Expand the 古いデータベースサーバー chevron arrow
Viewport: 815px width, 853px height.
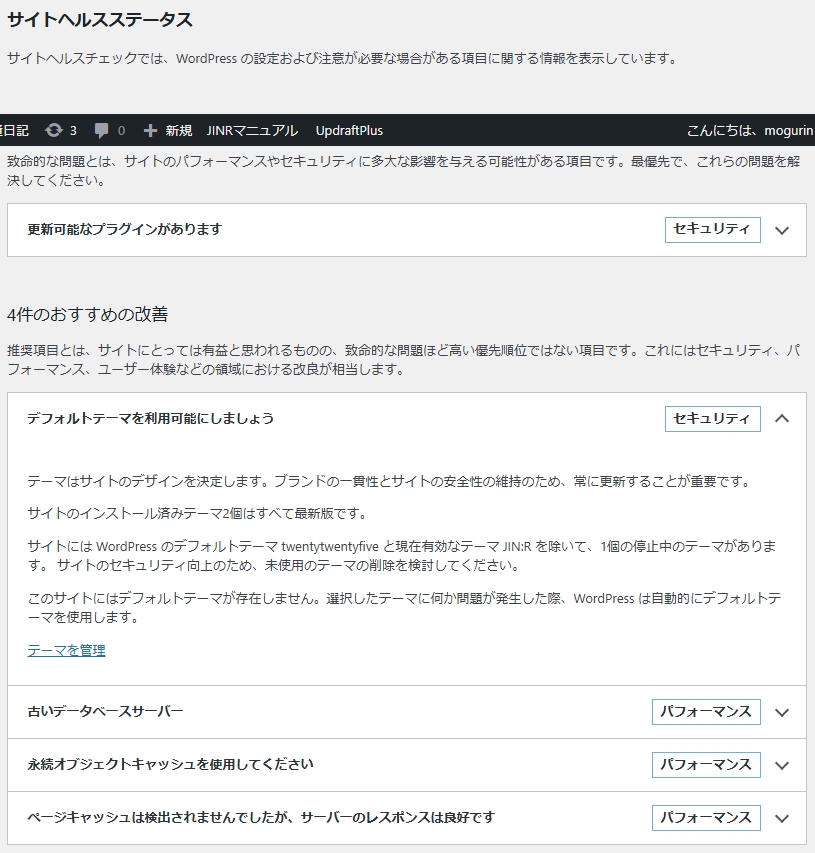pos(782,712)
